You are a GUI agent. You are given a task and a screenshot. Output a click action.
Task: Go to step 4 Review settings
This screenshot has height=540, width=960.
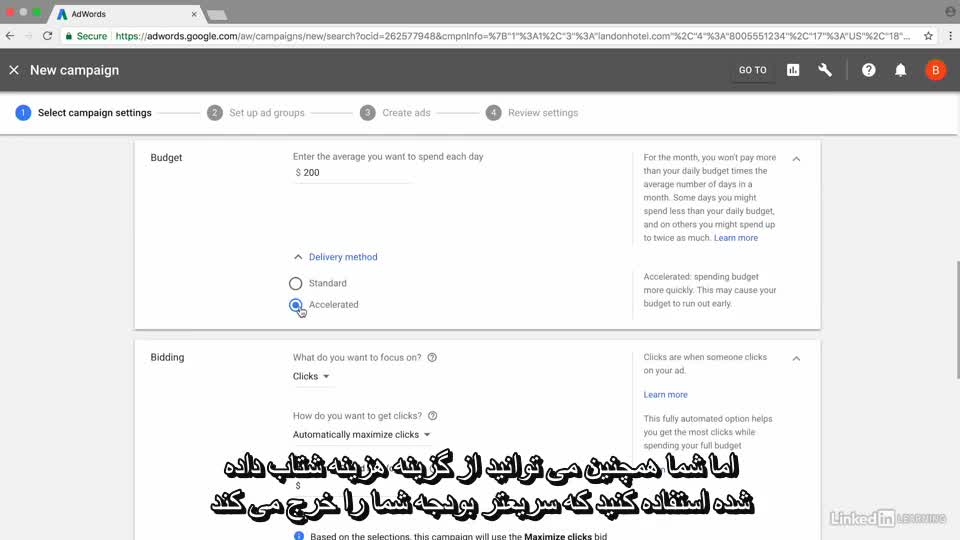(531, 113)
